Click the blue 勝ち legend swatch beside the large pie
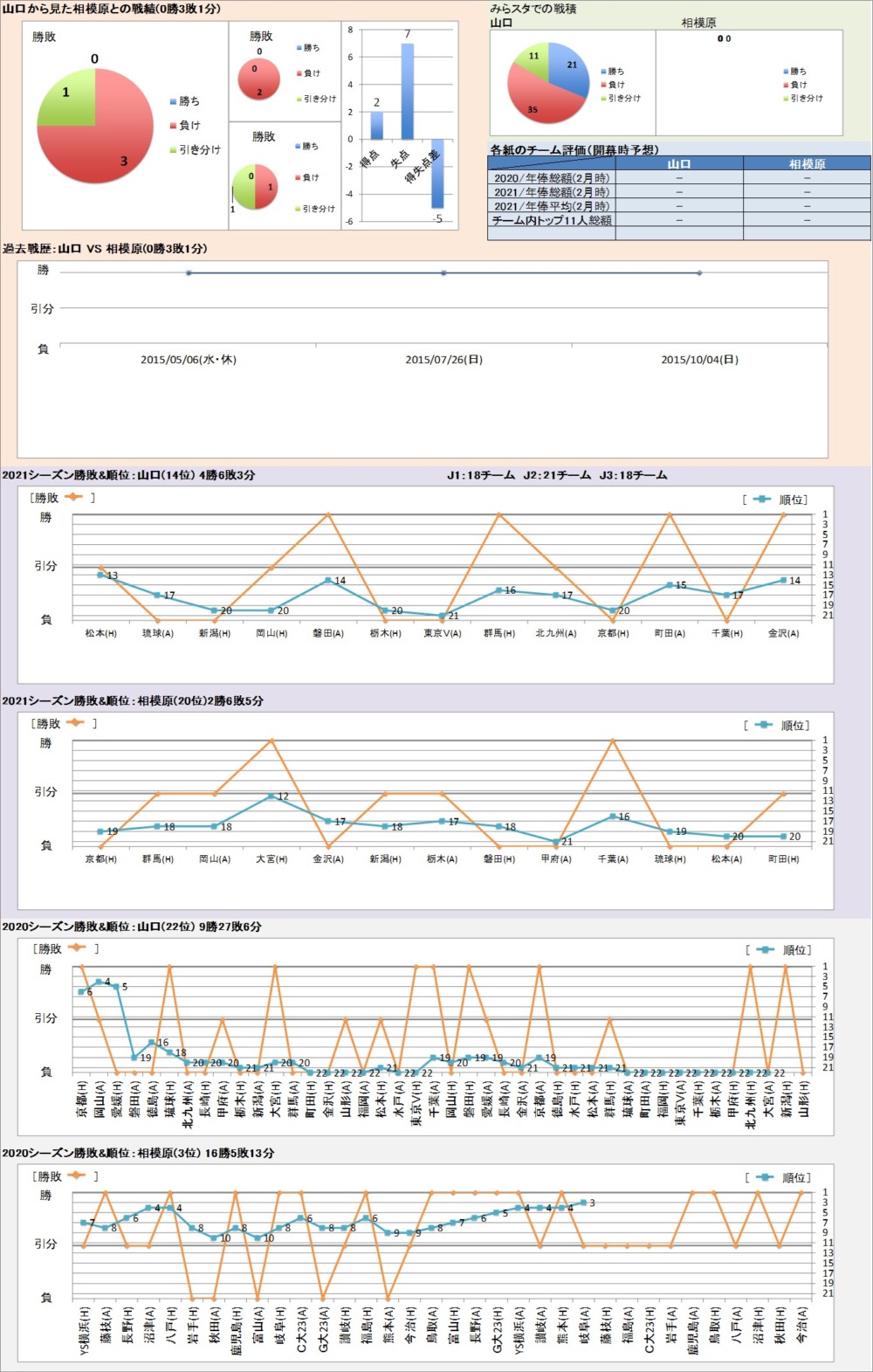 tap(173, 101)
